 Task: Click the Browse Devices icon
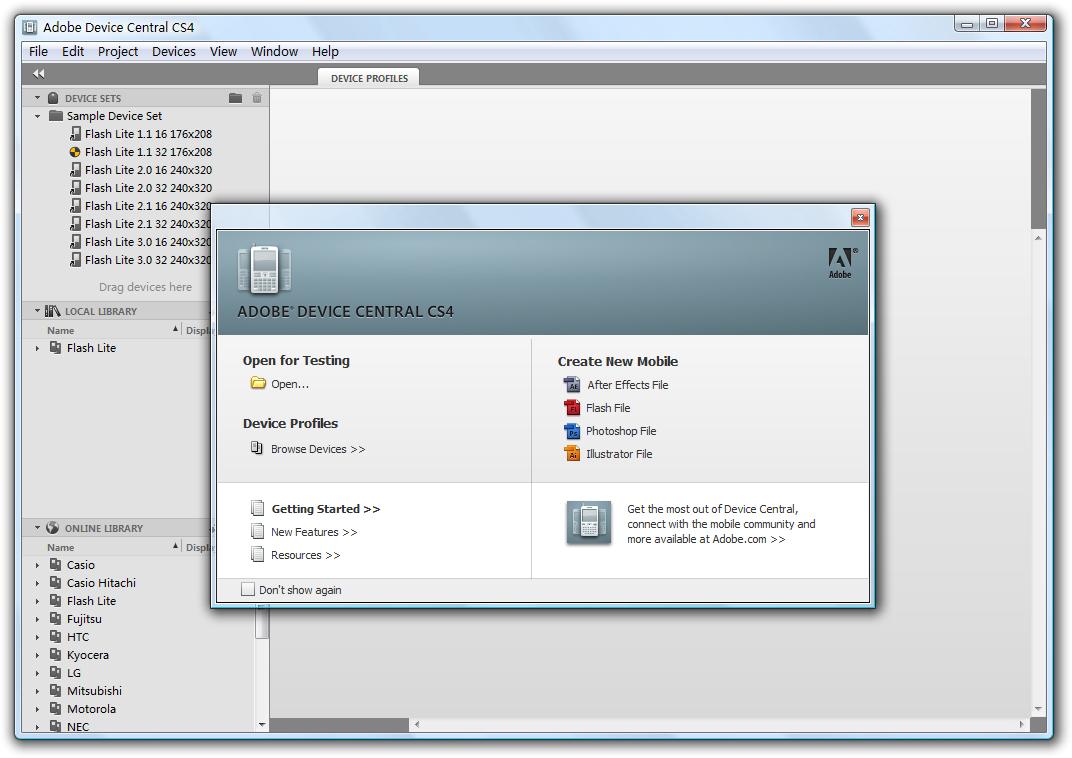click(257, 448)
